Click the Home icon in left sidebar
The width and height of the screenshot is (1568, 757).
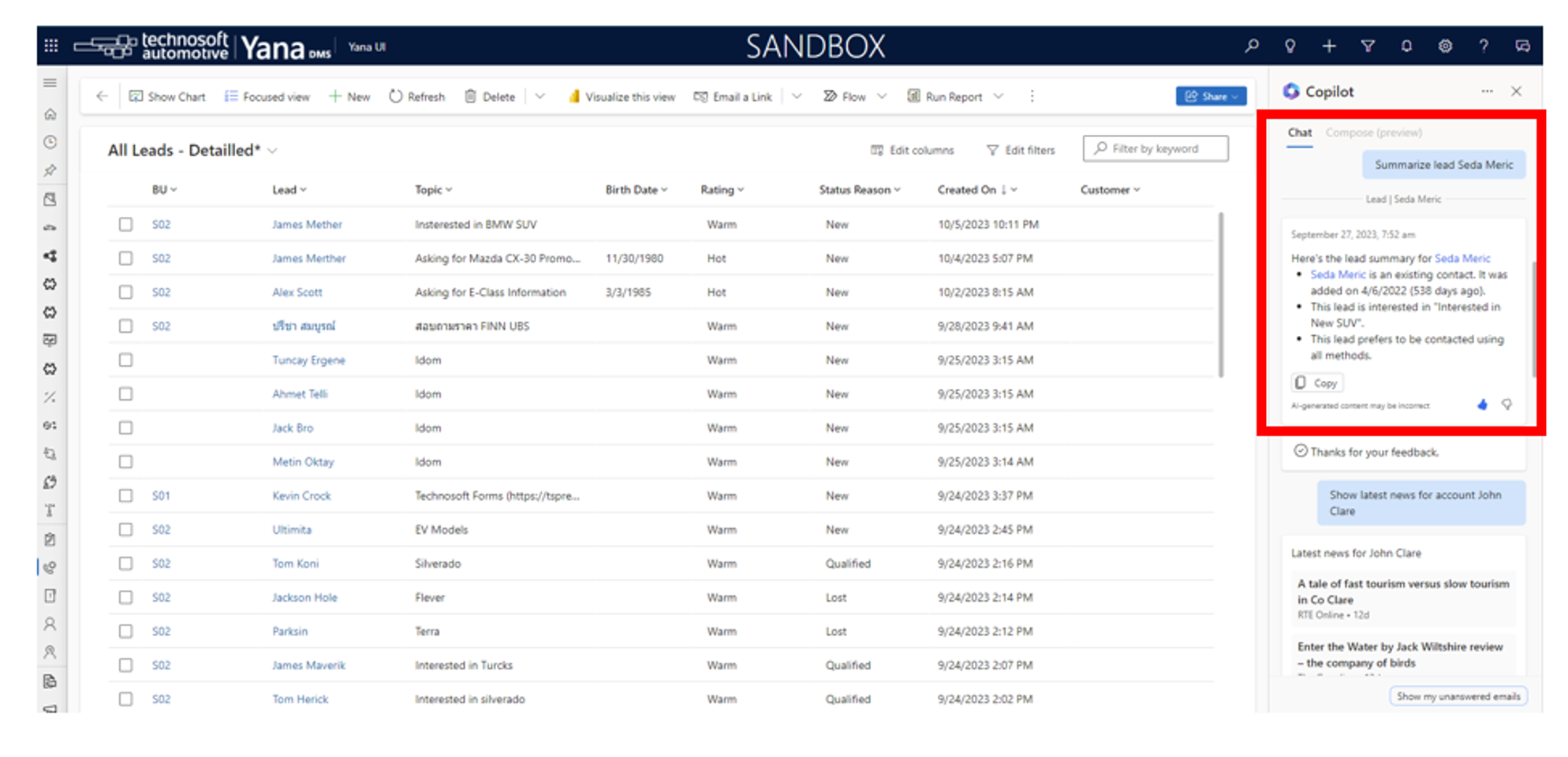pyautogui.click(x=50, y=114)
